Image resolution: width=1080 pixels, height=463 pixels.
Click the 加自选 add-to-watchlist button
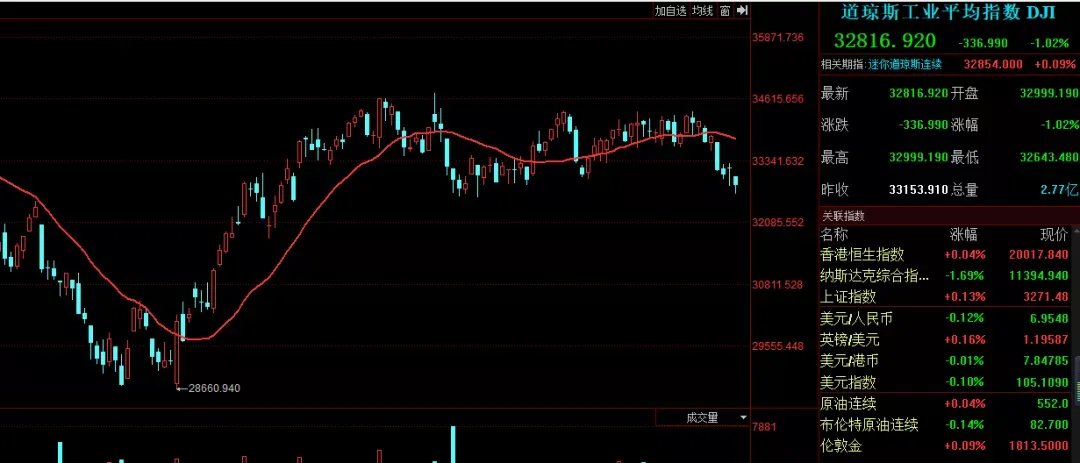tap(670, 10)
